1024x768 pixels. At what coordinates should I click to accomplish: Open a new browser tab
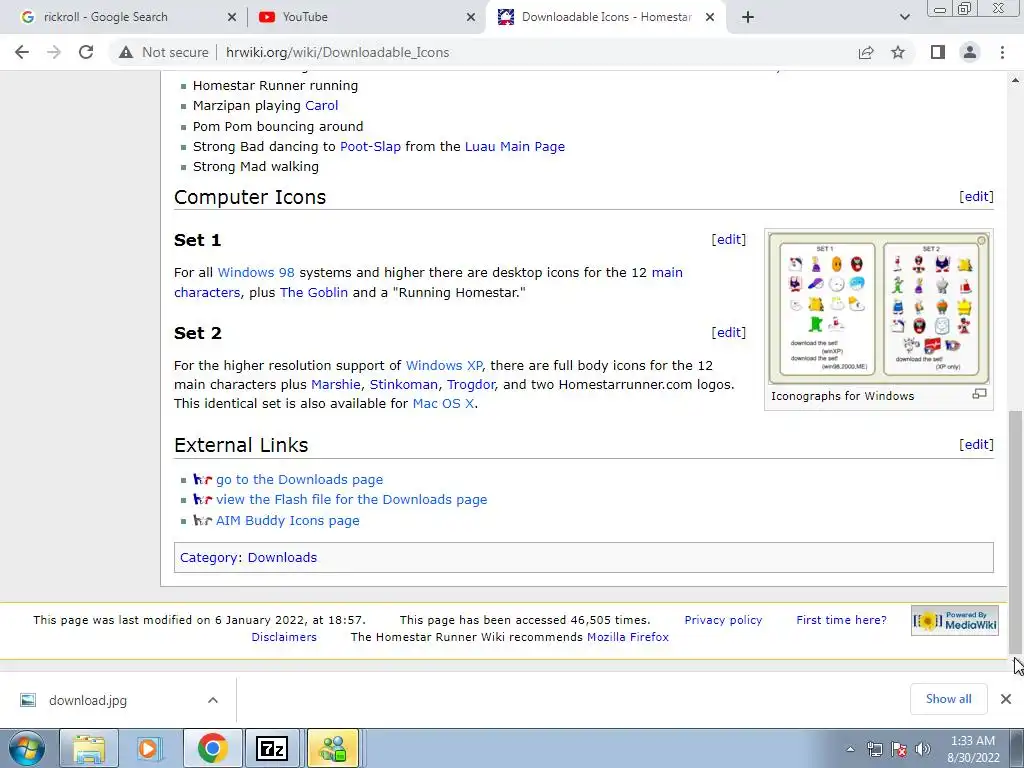tap(748, 17)
